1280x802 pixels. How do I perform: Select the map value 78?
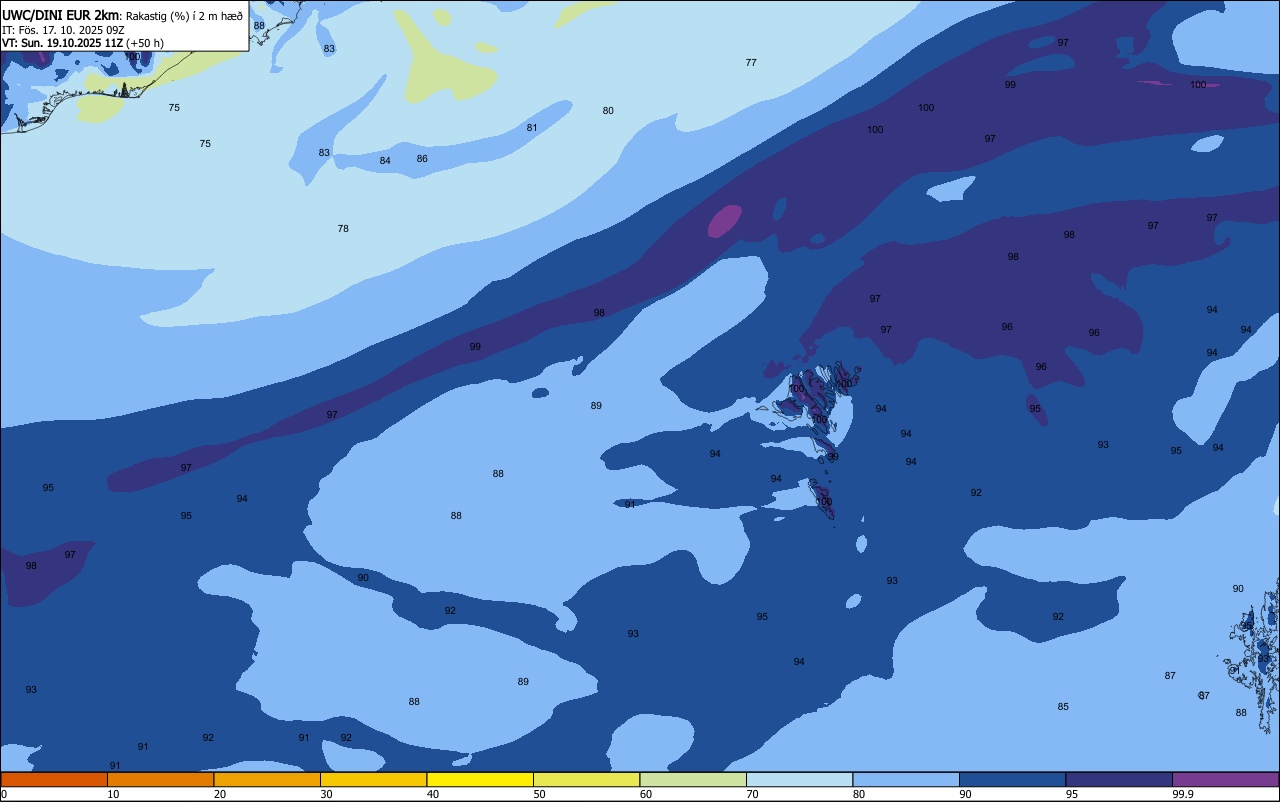(343, 228)
